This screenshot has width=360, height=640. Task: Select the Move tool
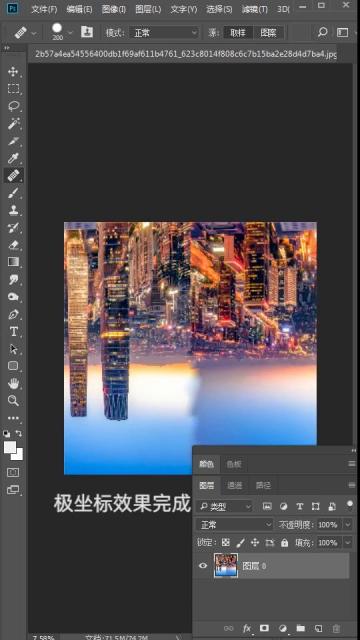tap(13, 72)
